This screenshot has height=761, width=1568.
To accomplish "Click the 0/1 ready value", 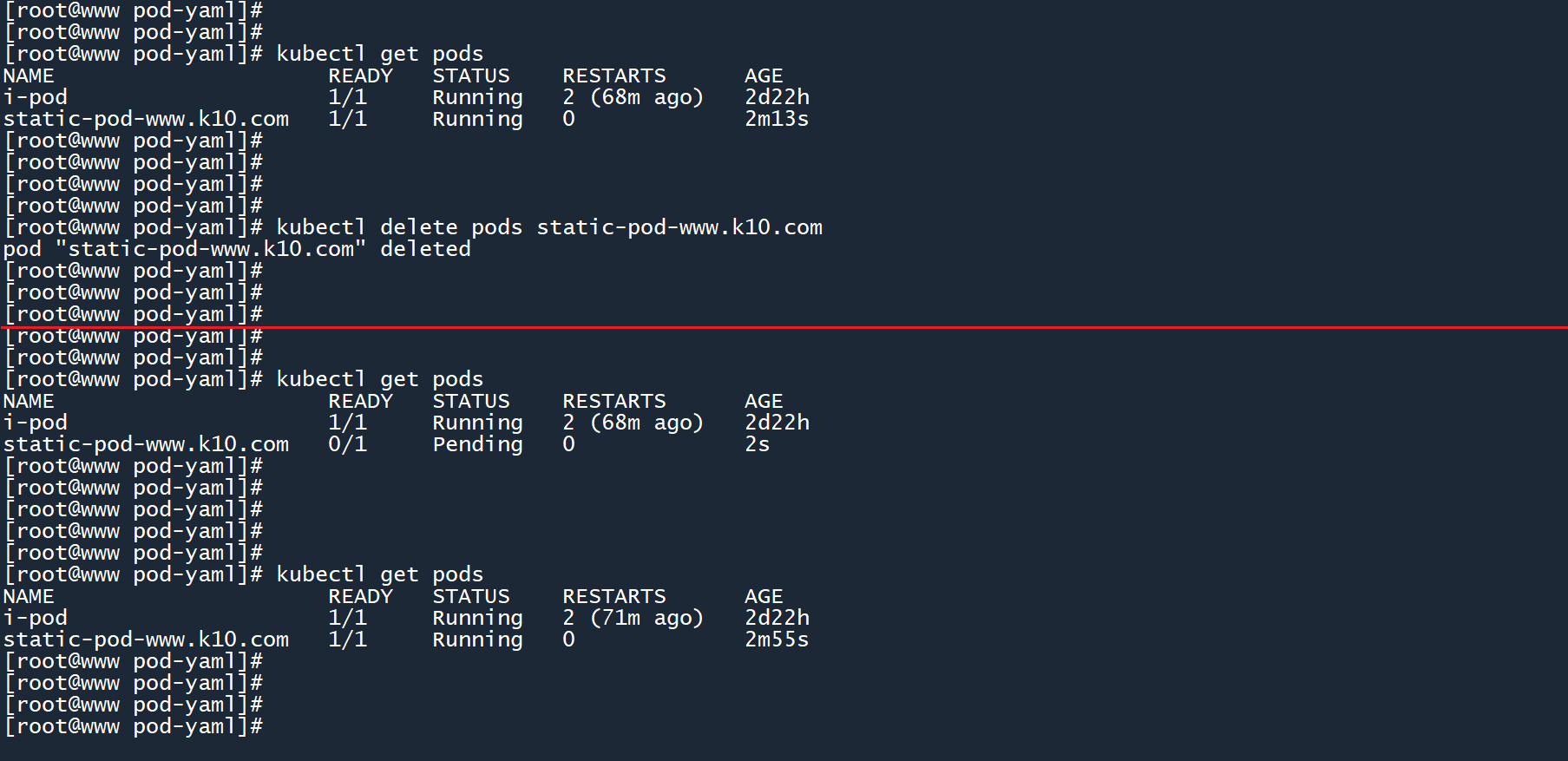I will [347, 444].
